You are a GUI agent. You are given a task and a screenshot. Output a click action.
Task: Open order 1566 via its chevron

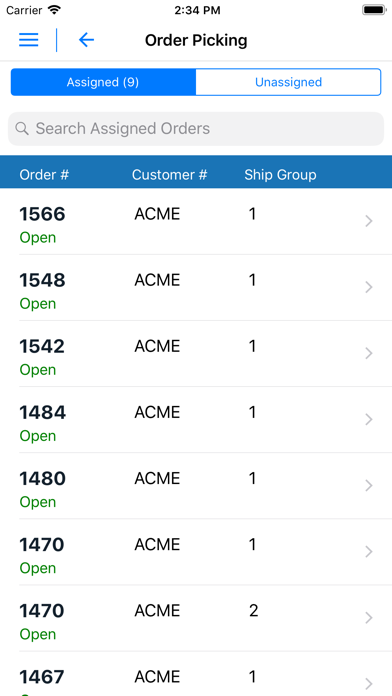pyautogui.click(x=368, y=221)
